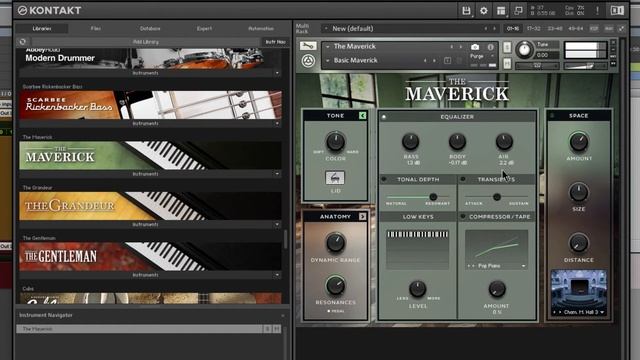Click the refresh libraries icon
The width and height of the screenshot is (640, 360).
[22, 42]
